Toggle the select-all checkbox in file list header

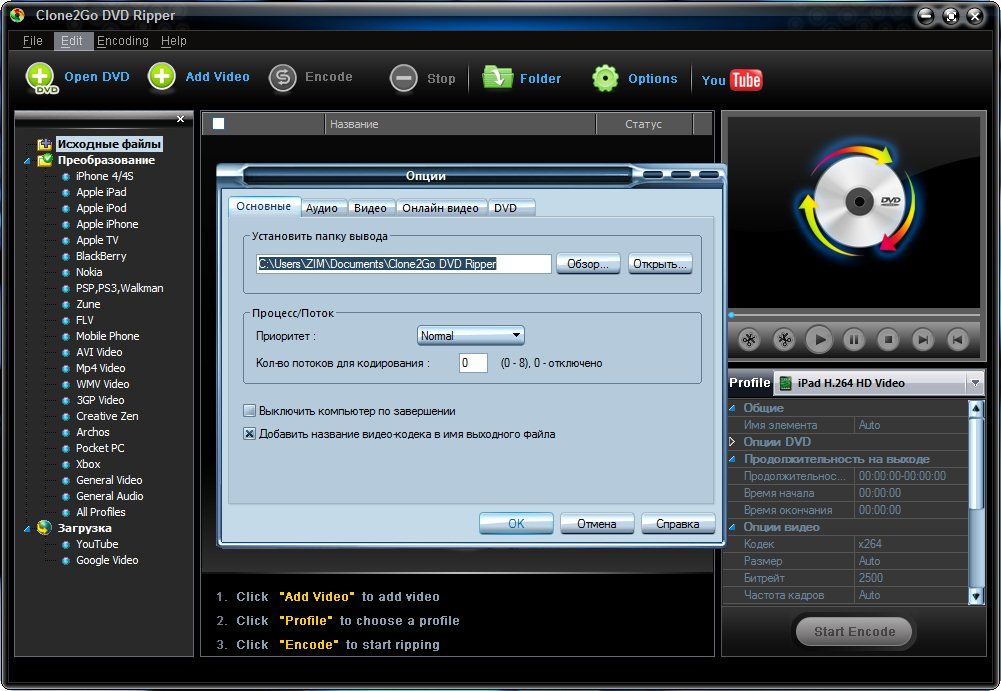[x=218, y=124]
